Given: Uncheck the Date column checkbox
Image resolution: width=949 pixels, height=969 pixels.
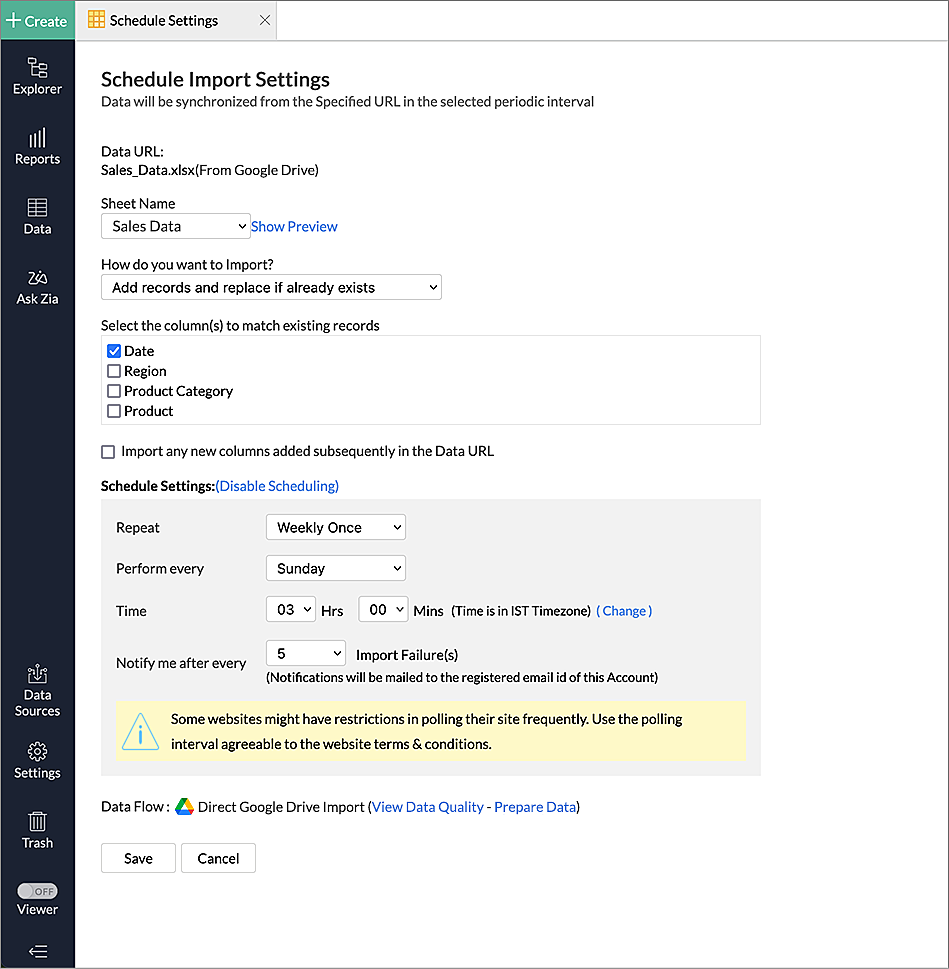Looking at the screenshot, I should pos(114,351).
